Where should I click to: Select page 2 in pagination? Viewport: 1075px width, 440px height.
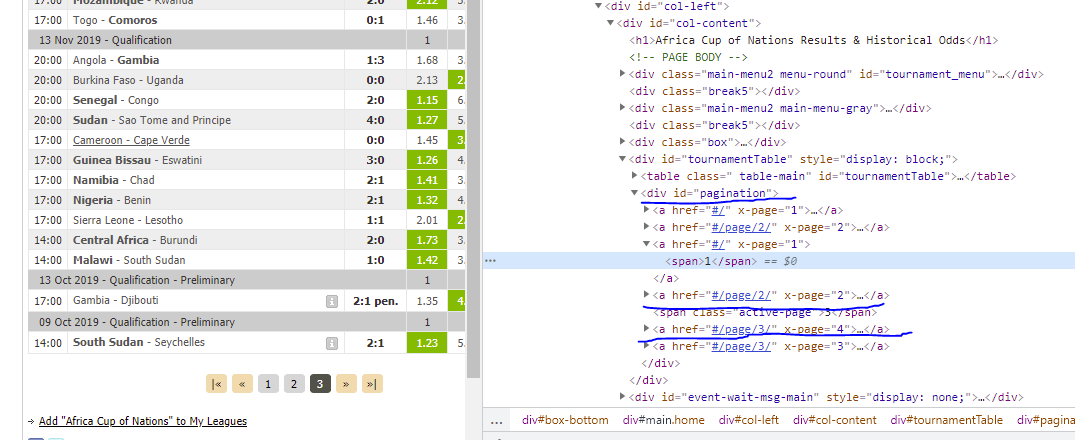[293, 384]
